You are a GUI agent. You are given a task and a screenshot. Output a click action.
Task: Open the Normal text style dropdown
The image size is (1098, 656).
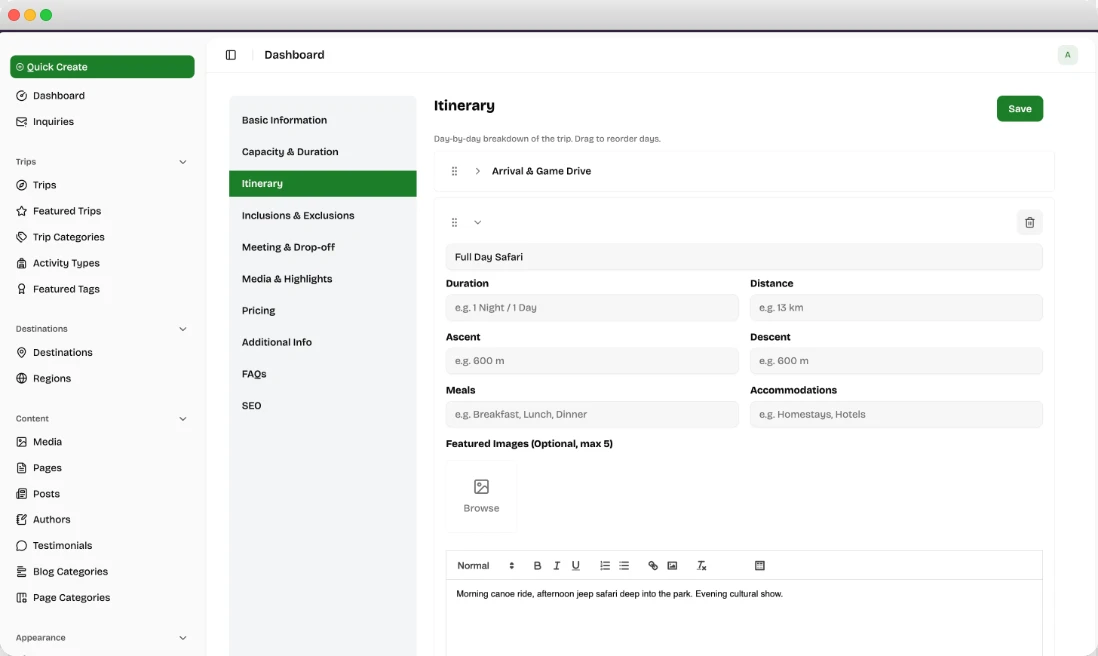[x=485, y=566]
